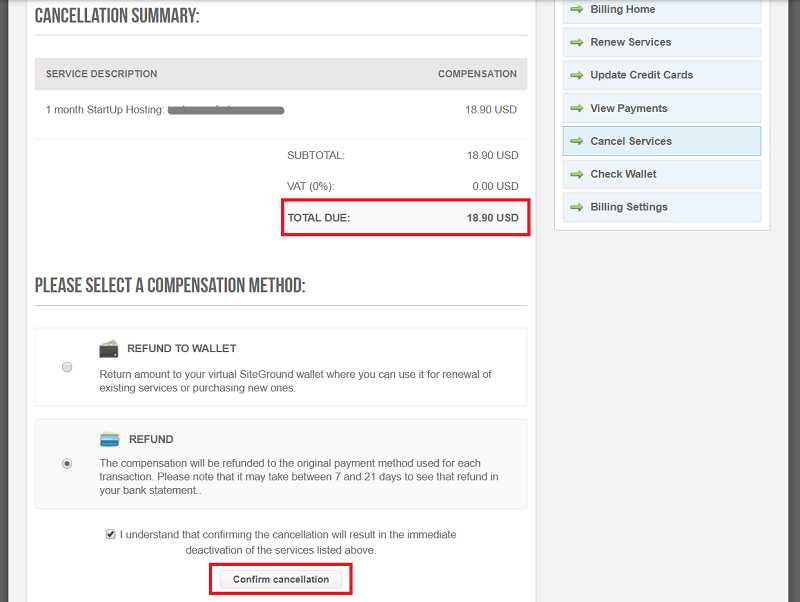Viewport: 800px width, 602px height.
Task: Click the arrow icon beside Update Credit Cards
Action: (x=576, y=75)
